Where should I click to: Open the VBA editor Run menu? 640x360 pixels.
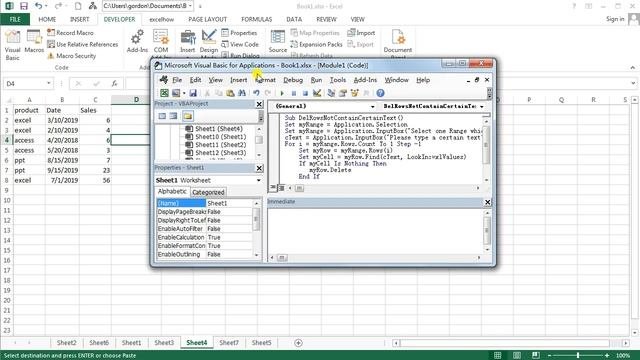[316, 80]
